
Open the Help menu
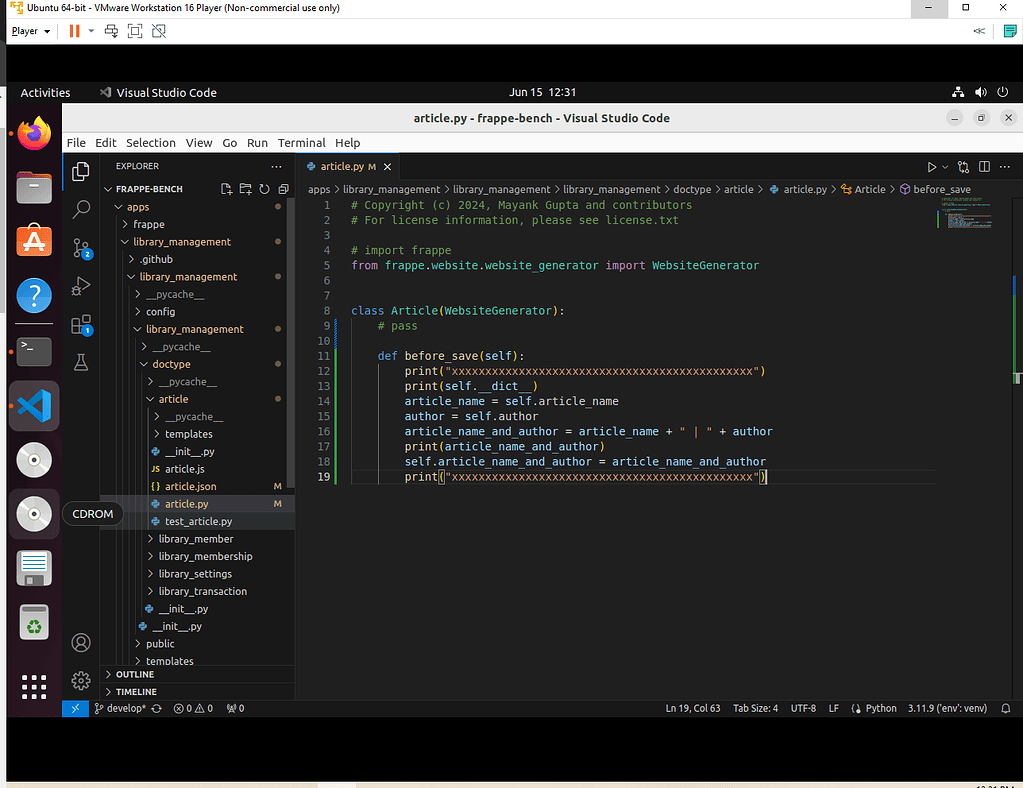coord(347,143)
